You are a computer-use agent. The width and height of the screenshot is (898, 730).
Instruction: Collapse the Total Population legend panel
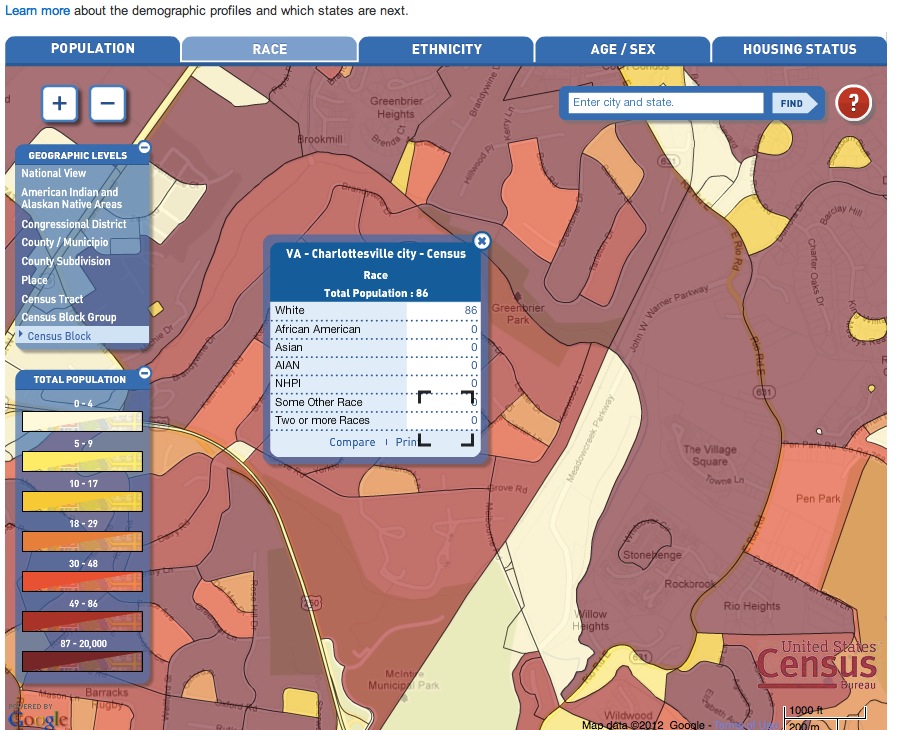tap(144, 373)
